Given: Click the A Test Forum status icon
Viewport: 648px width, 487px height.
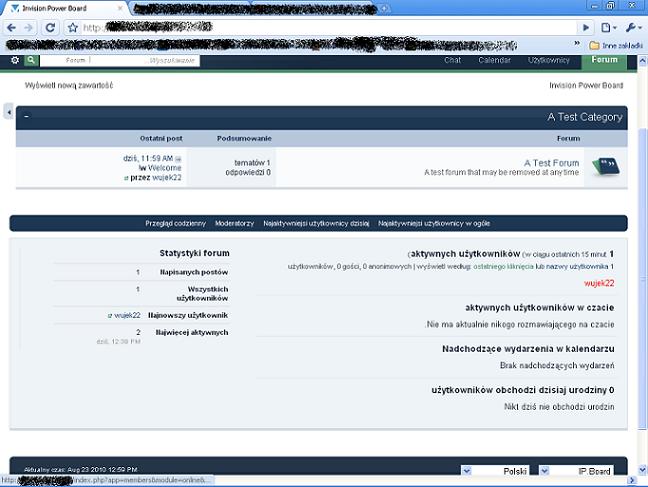Looking at the screenshot, I should point(606,167).
